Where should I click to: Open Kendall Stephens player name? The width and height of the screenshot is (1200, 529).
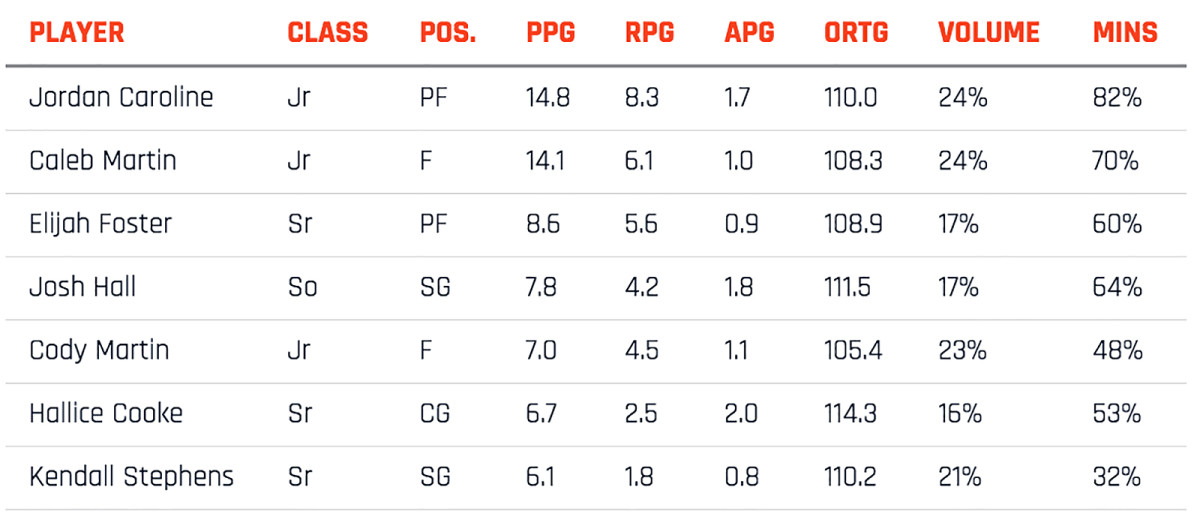point(131,477)
